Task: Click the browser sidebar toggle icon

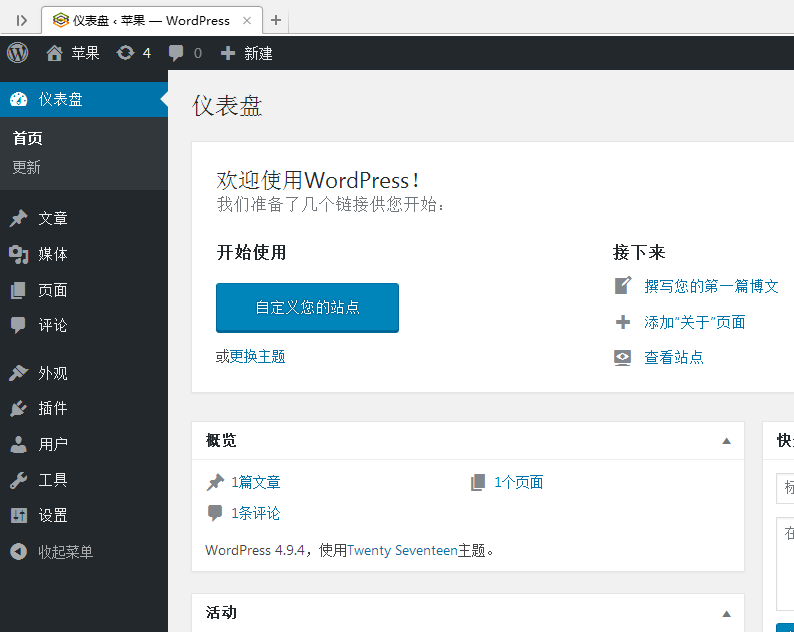Action: pos(21,20)
